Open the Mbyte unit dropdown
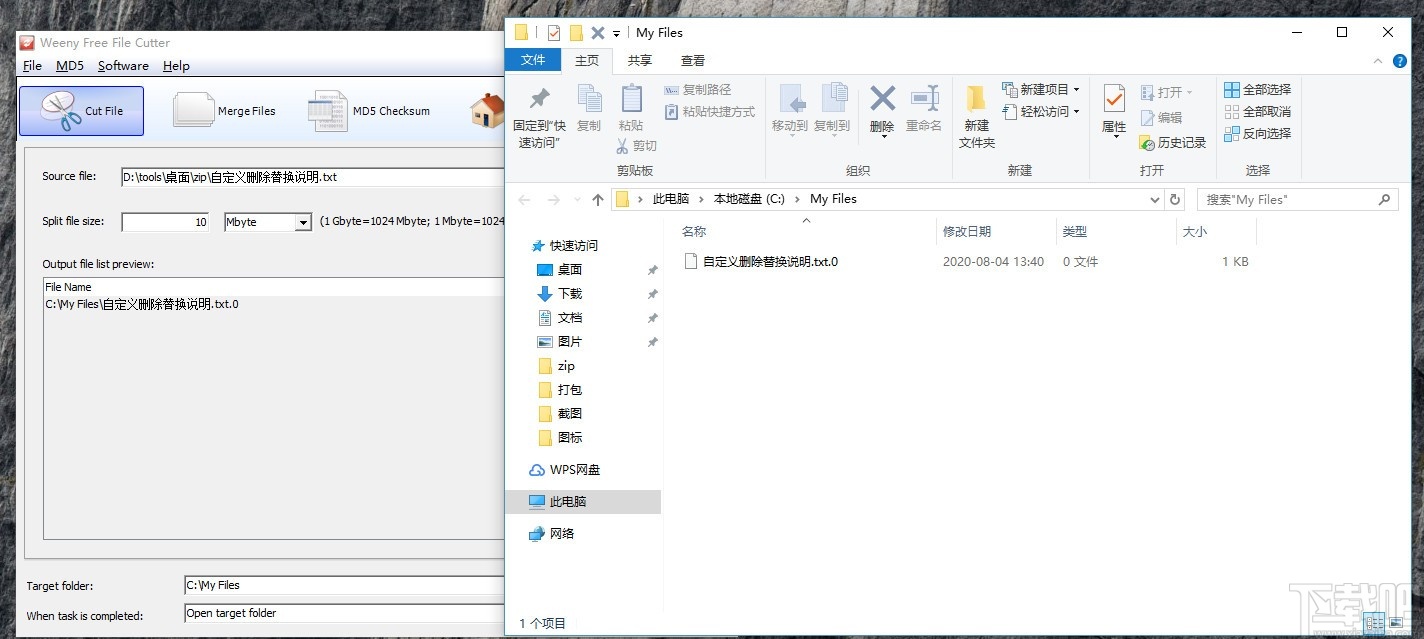1424x639 pixels. coord(303,221)
